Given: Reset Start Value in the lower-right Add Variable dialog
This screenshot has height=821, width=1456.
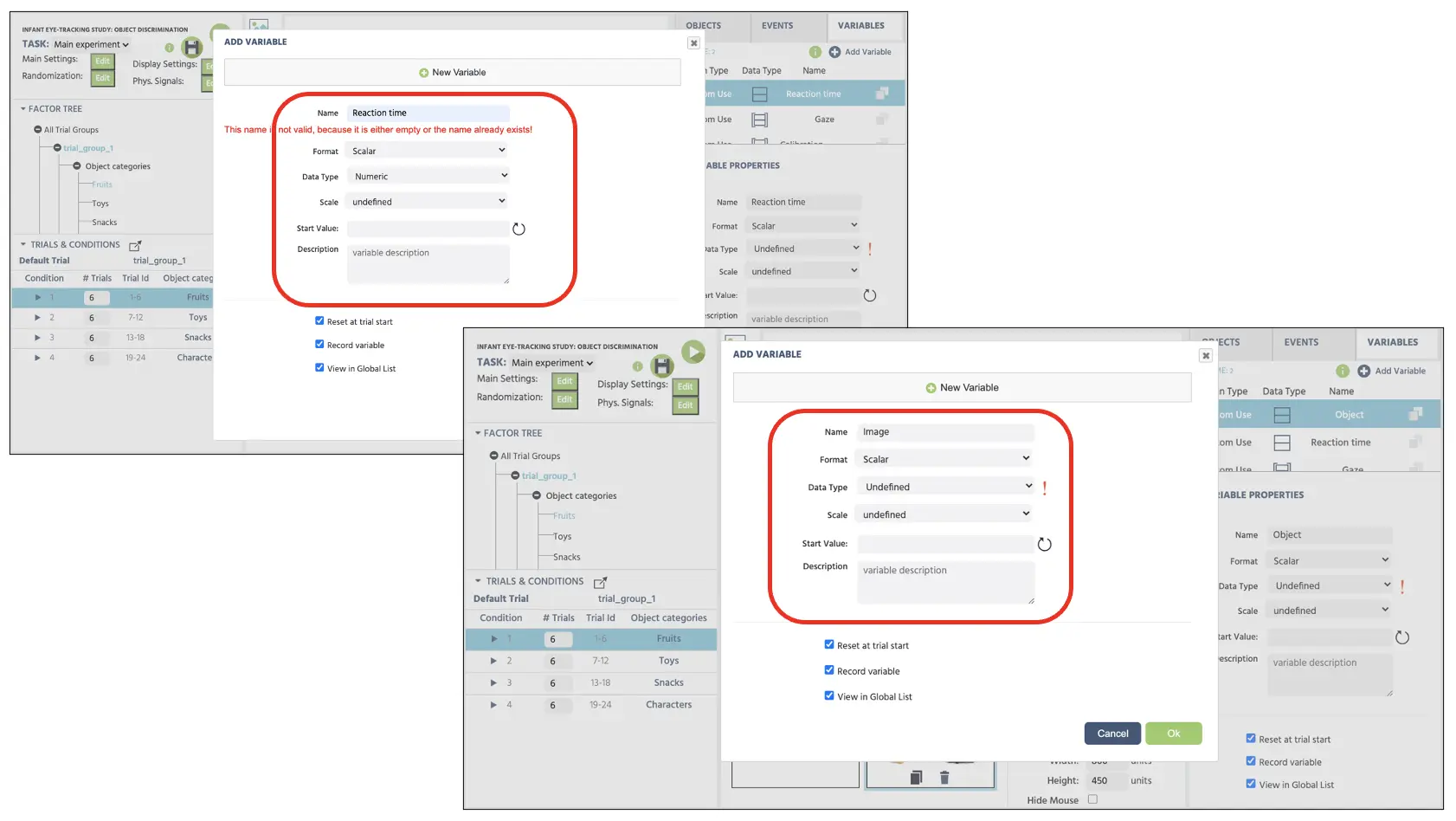Looking at the screenshot, I should [x=1045, y=545].
